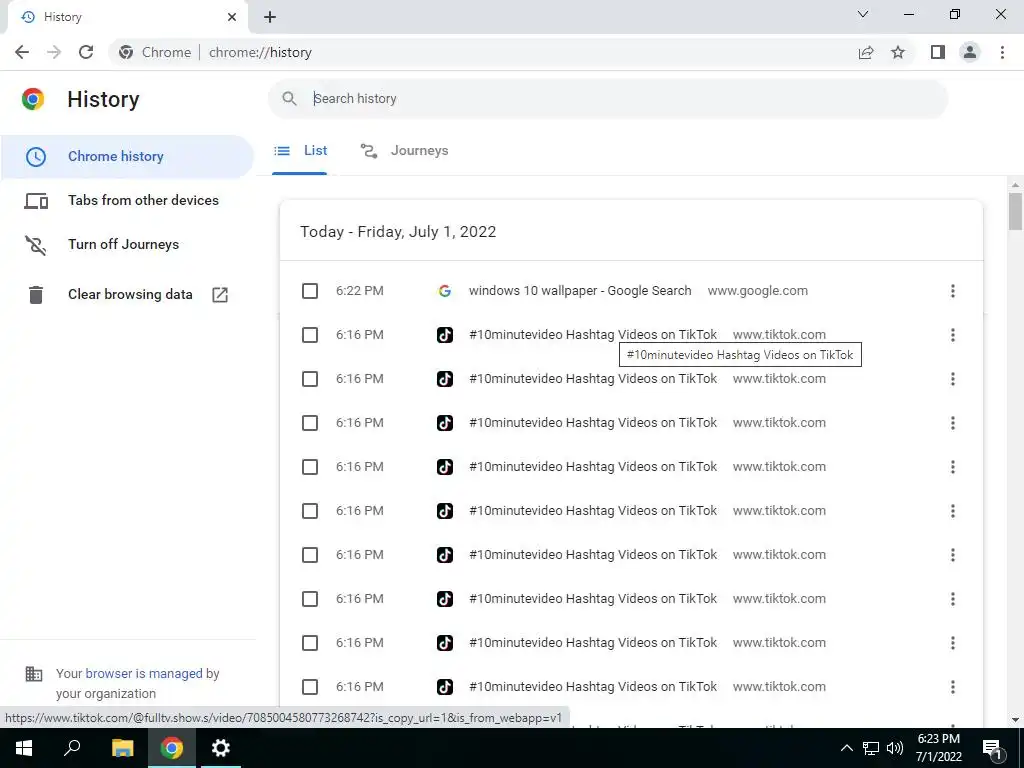Select the History browser tab
Viewport: 1024px width, 768px height.
click(x=127, y=17)
